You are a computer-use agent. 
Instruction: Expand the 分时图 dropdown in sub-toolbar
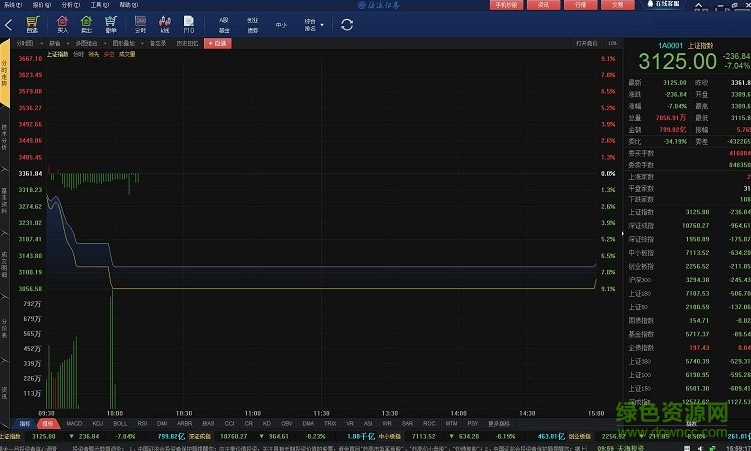pos(25,43)
